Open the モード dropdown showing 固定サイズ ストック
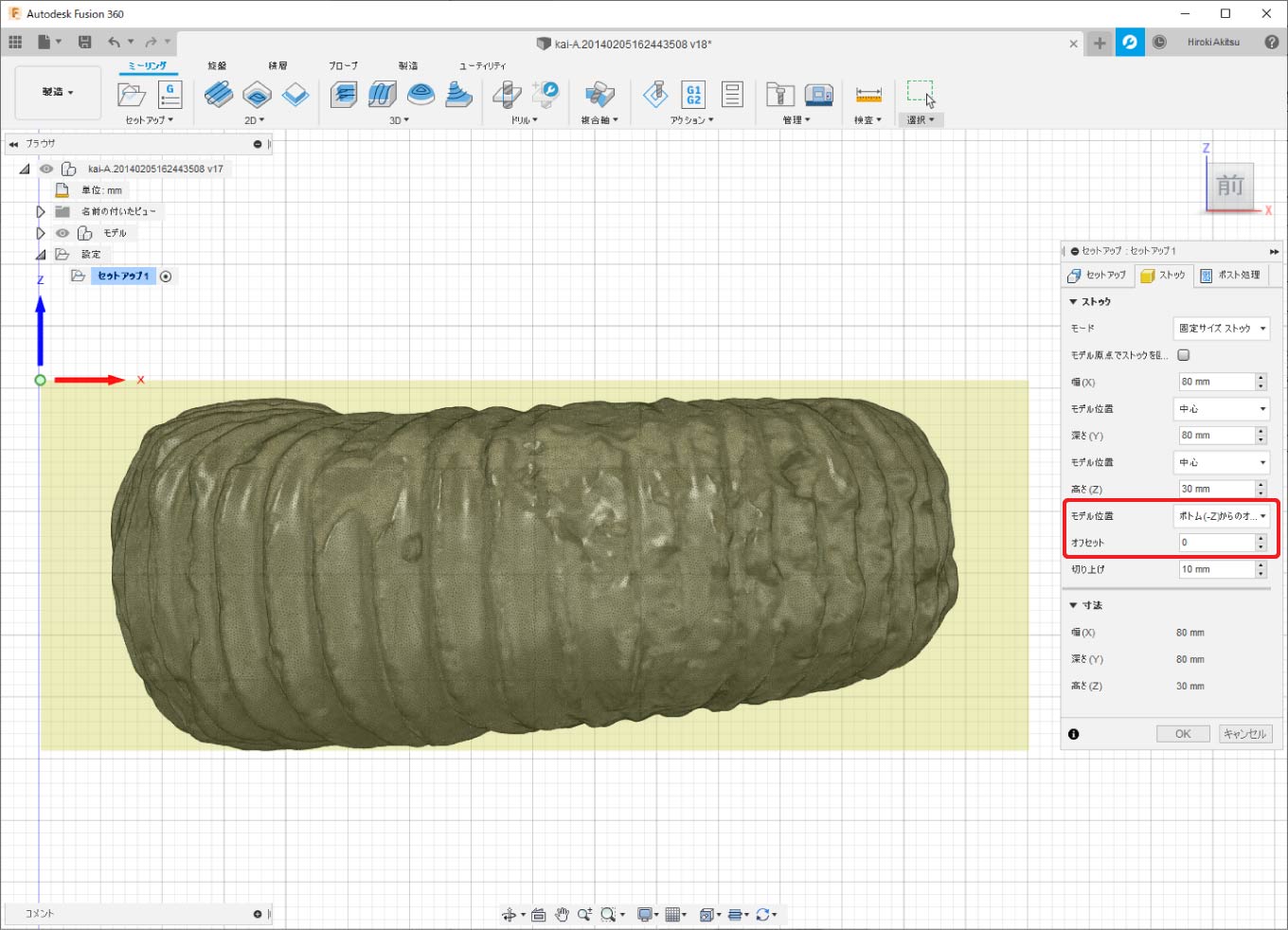Viewport: 1288px width, 930px height. [x=1221, y=329]
